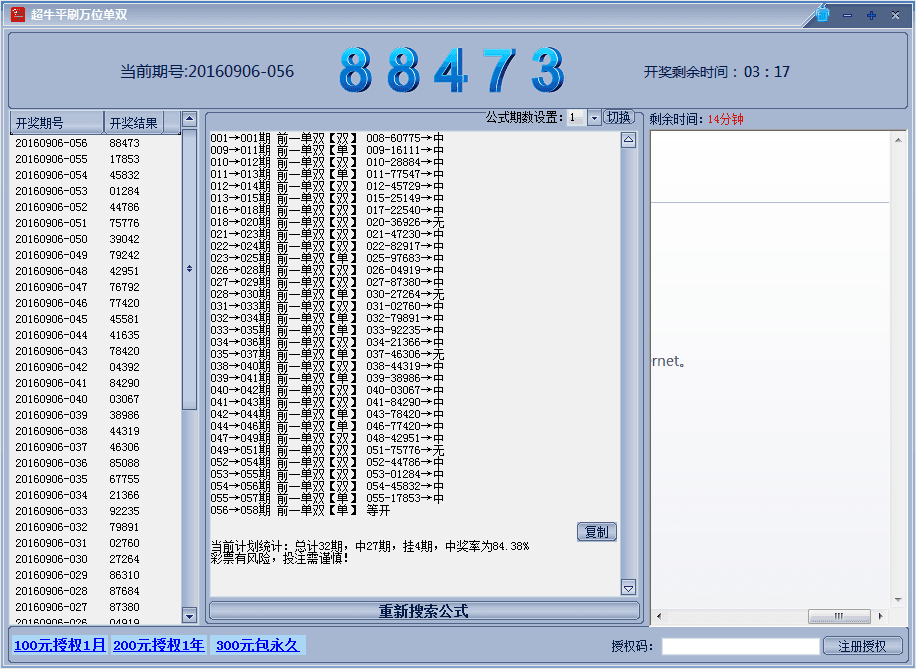Select row 20160906-048
The image size is (916, 669).
(x=95, y=271)
